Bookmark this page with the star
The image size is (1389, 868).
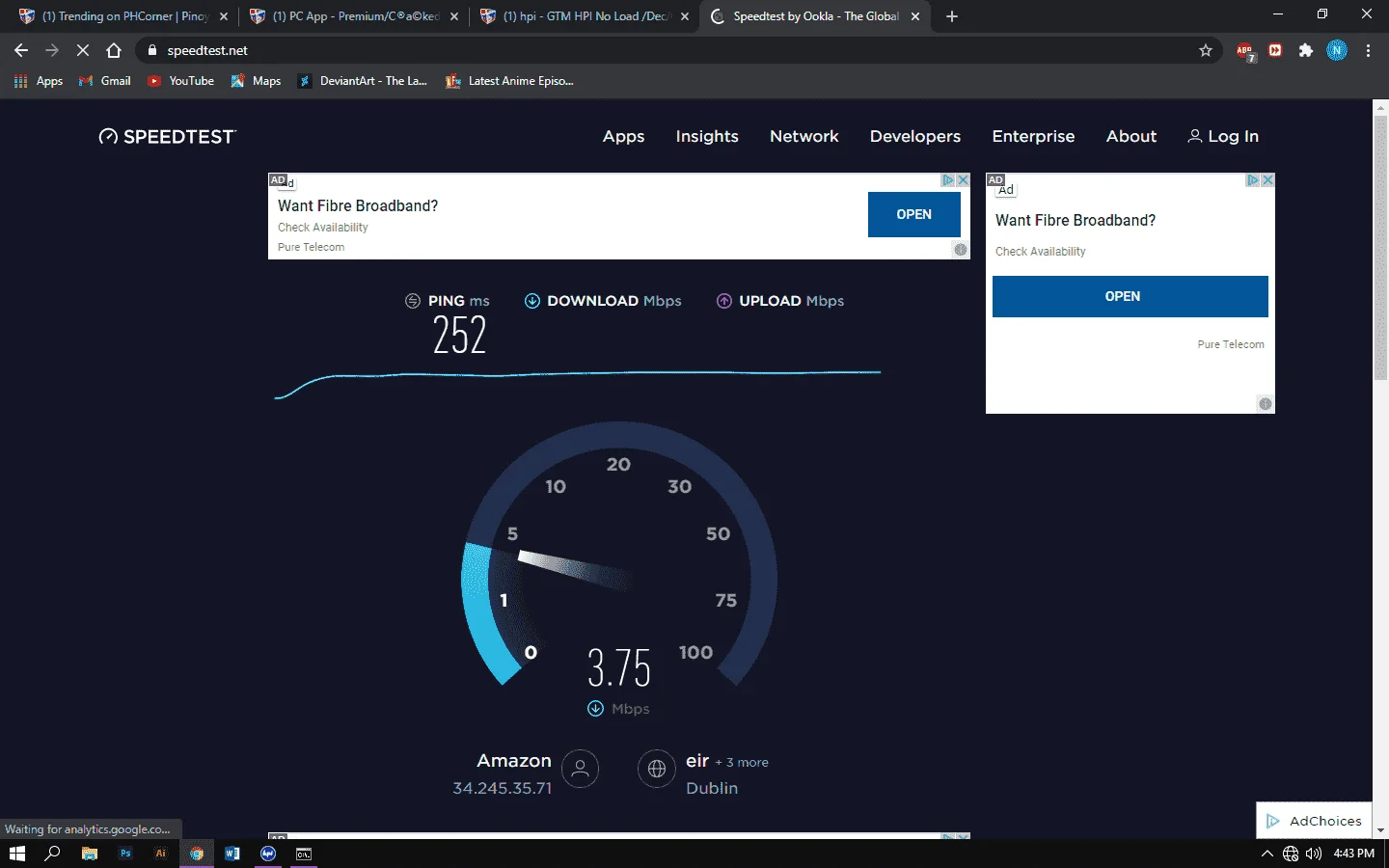1206,50
